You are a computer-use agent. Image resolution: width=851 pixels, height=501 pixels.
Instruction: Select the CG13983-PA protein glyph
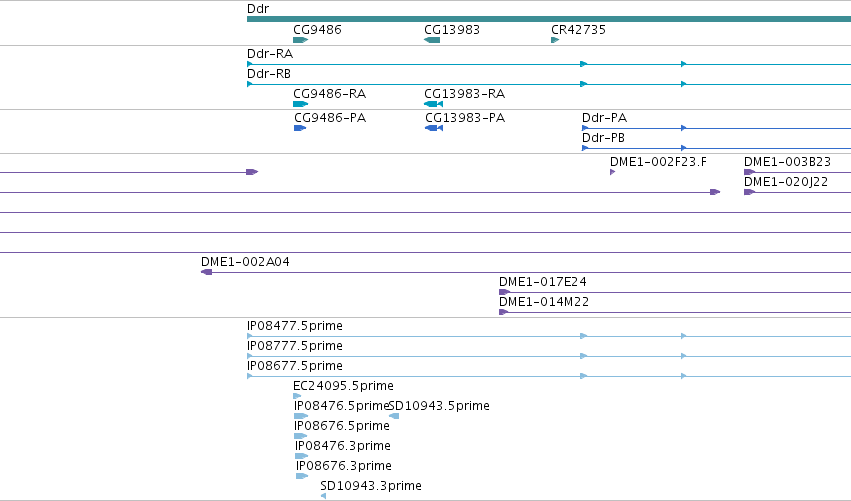point(434,128)
